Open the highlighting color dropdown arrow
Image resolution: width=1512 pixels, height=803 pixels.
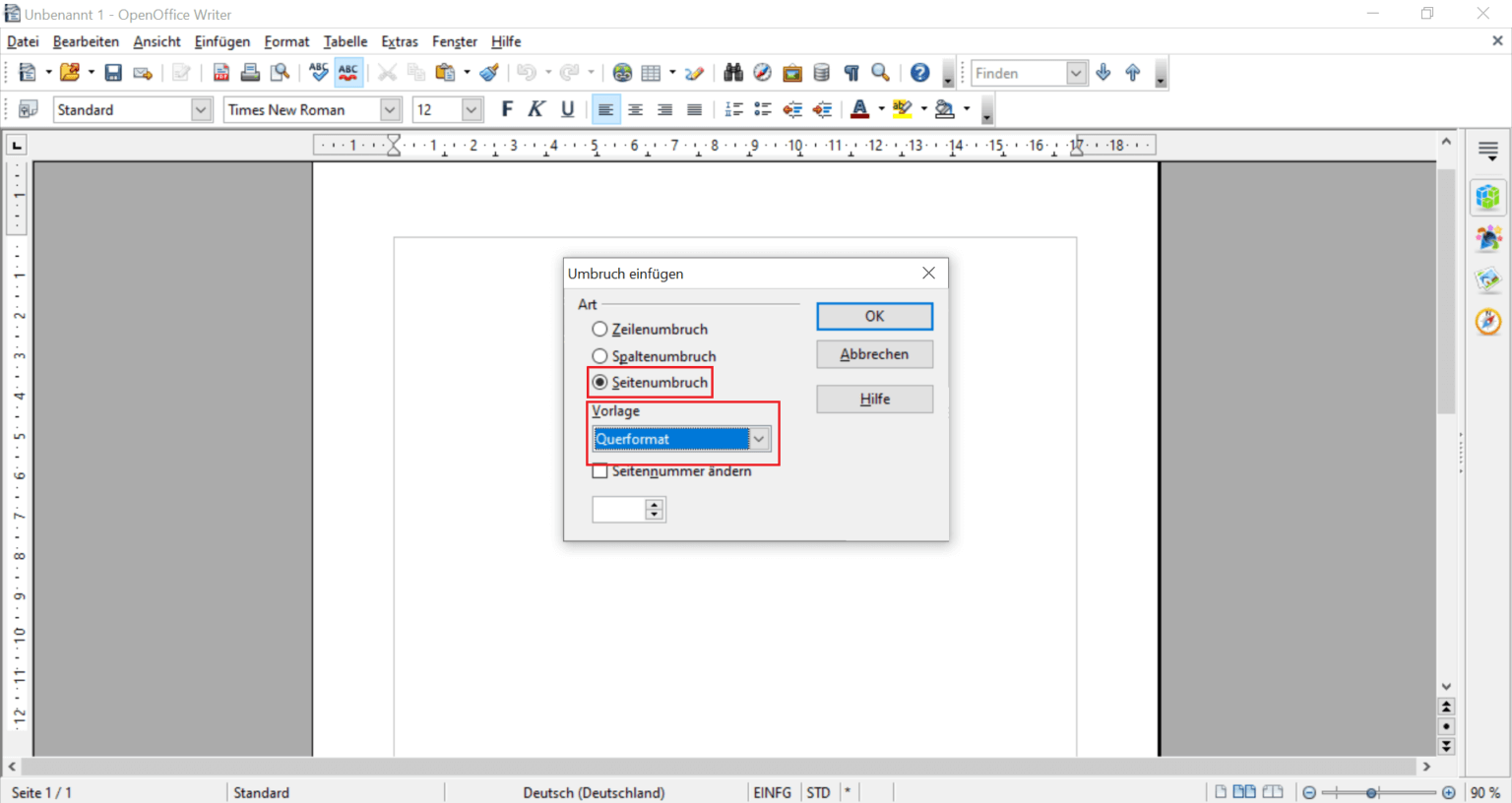923,109
